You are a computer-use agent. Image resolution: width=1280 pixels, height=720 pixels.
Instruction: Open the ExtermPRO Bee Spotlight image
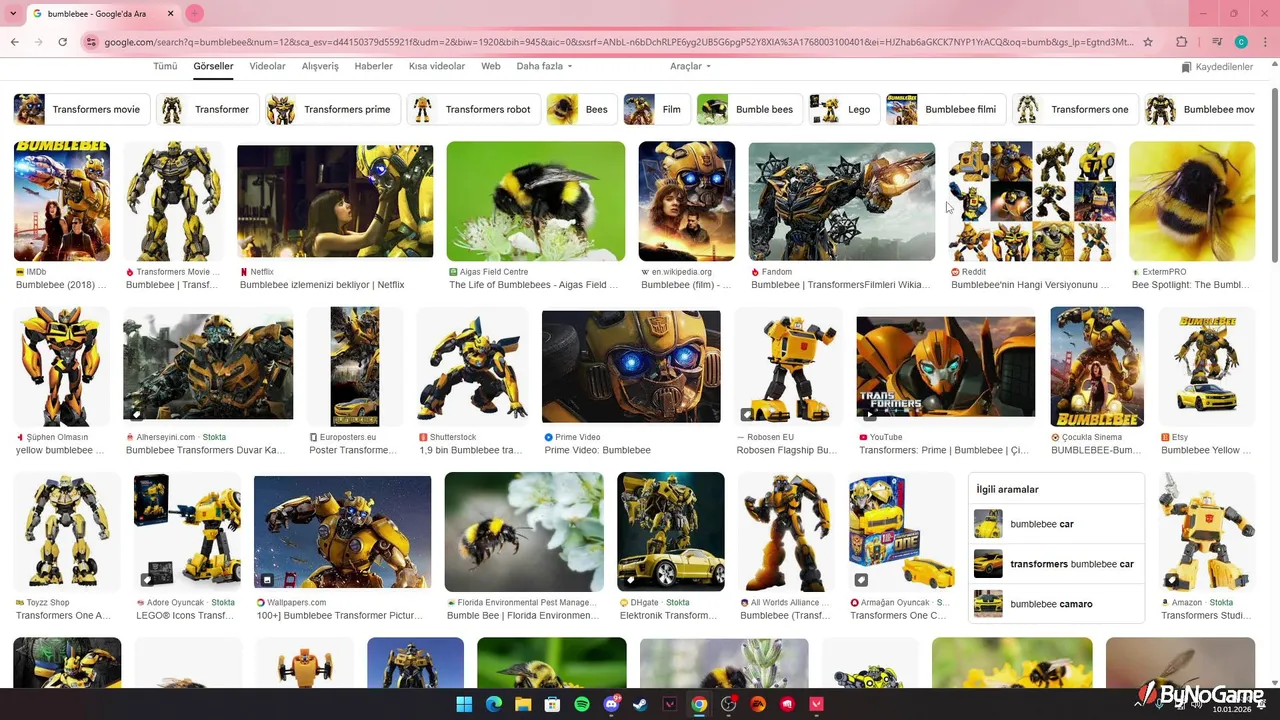(1192, 201)
